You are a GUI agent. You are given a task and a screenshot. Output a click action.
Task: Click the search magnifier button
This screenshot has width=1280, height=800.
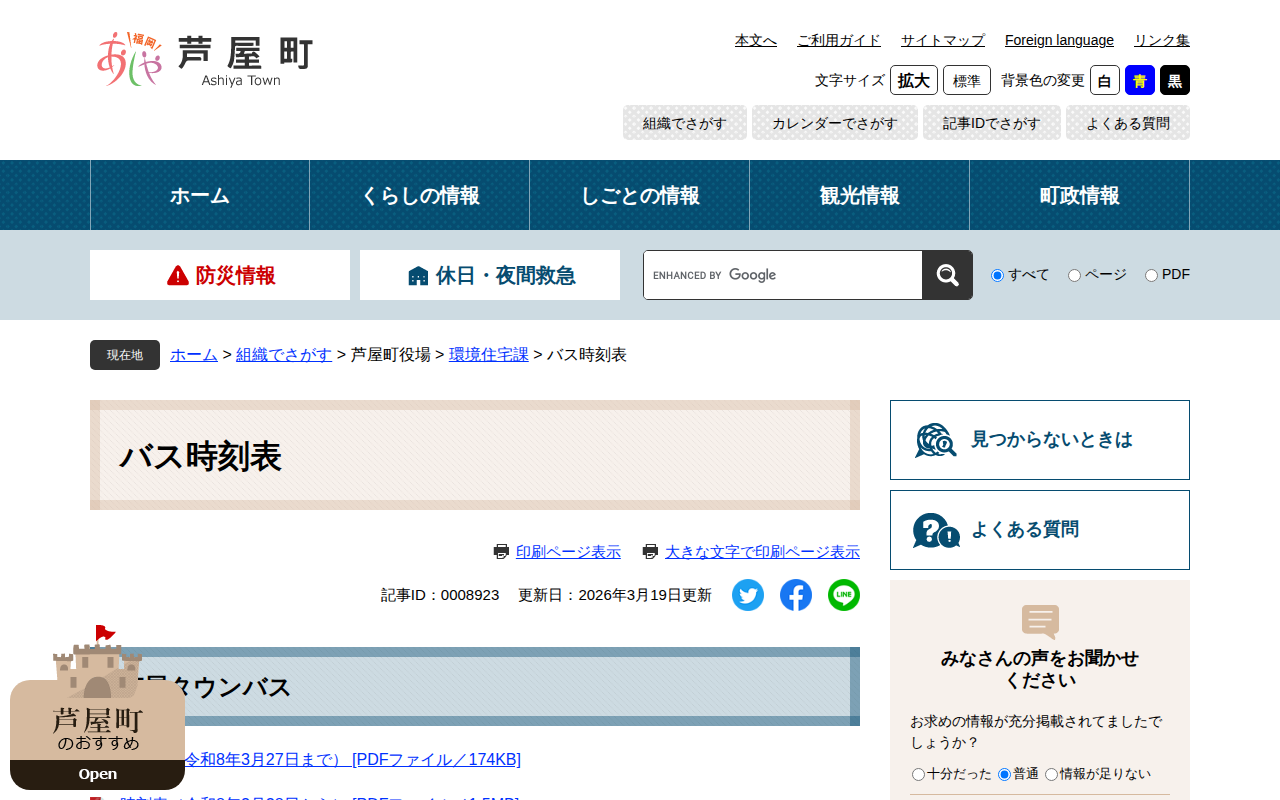pos(947,275)
